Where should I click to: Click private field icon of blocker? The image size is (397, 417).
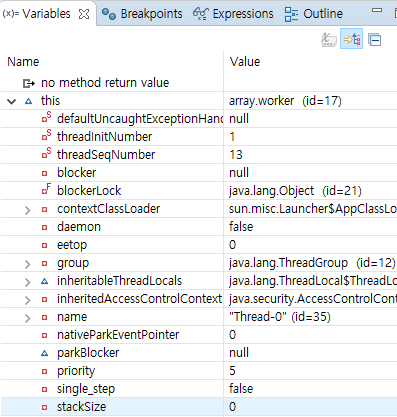point(44,173)
